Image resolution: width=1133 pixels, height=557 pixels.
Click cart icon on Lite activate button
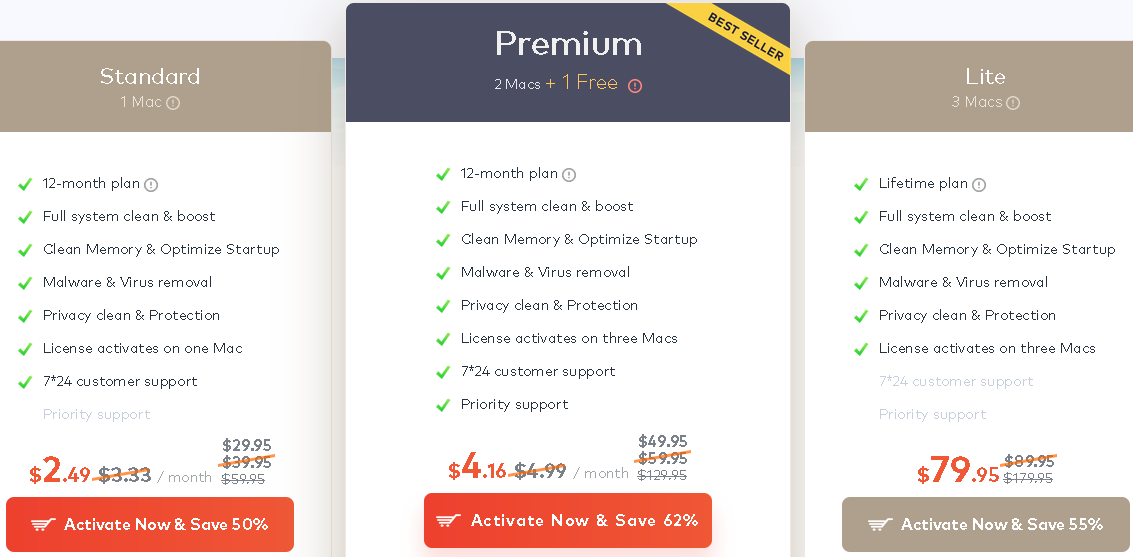(x=880, y=525)
